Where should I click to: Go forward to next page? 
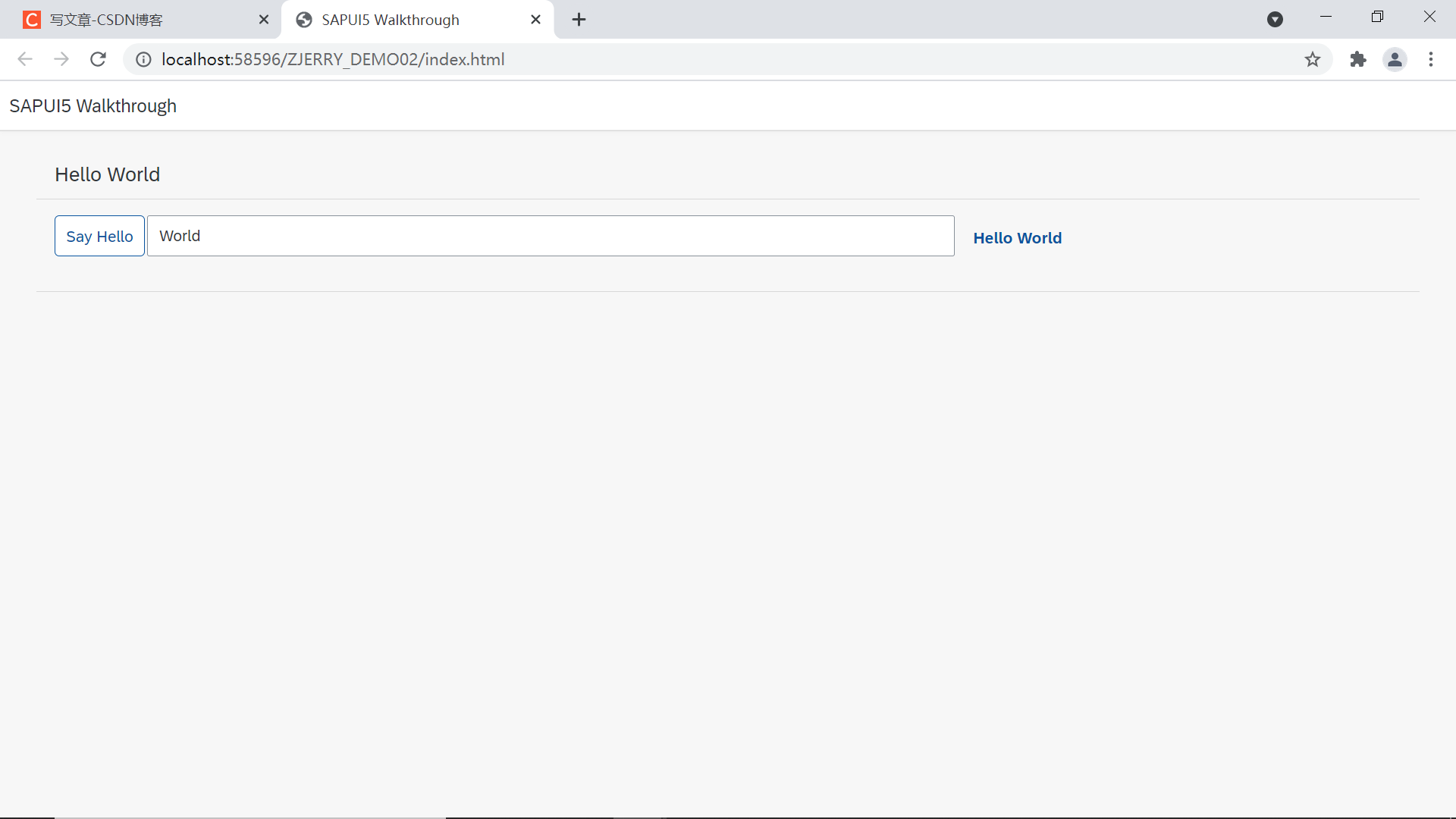coord(61,59)
